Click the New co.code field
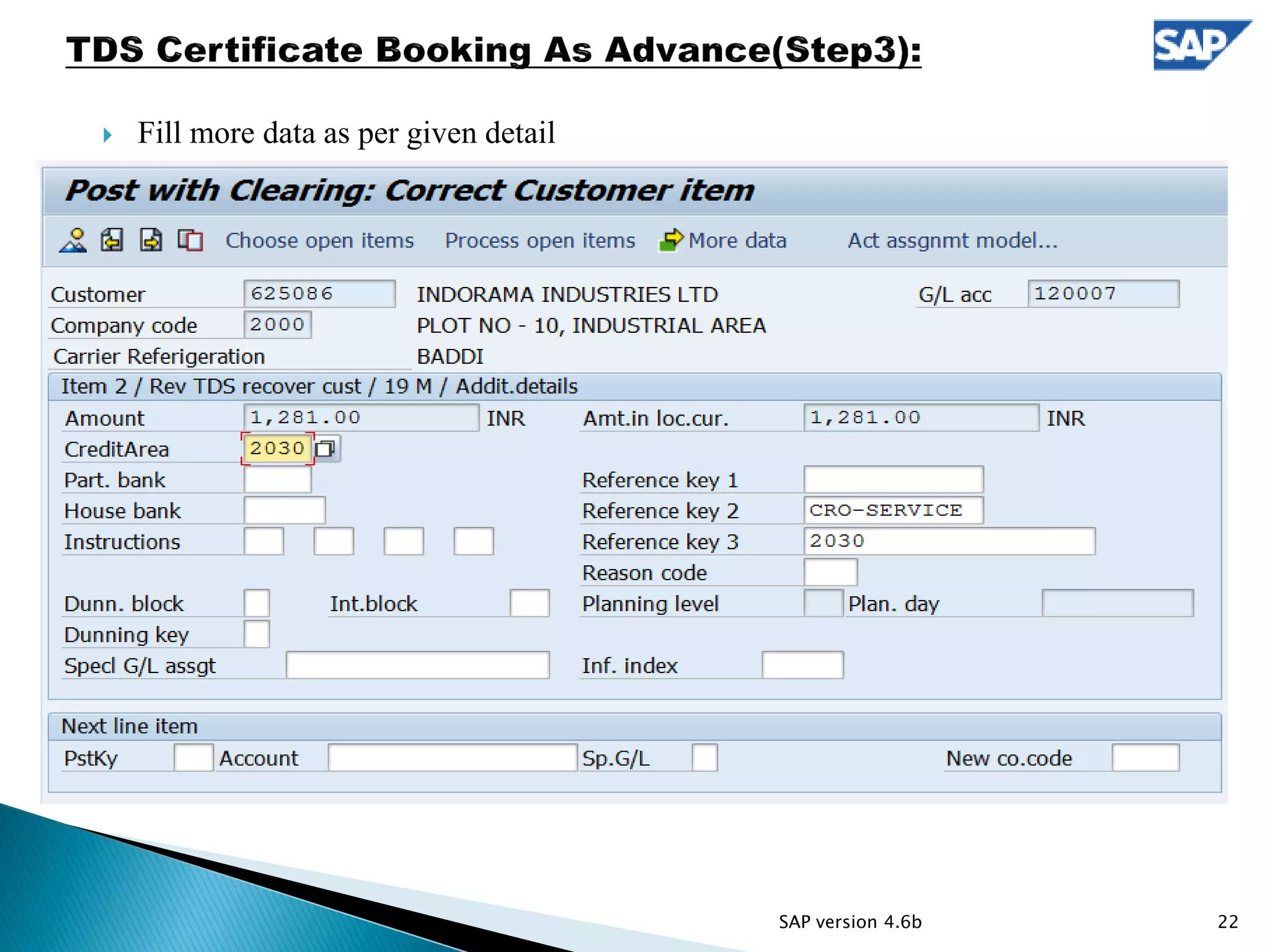1270x952 pixels. click(x=1145, y=758)
